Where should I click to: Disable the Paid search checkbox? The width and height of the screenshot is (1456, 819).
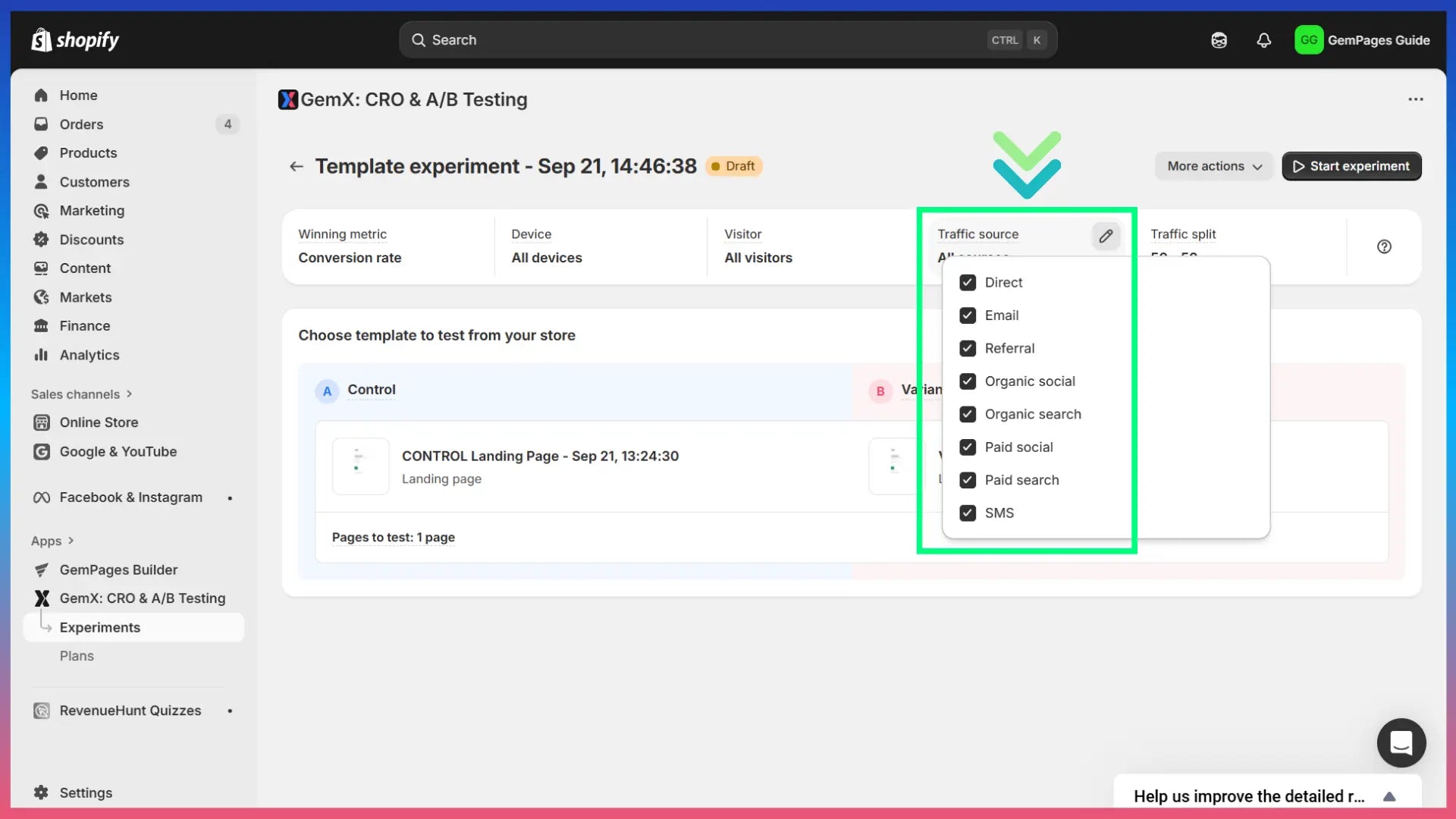click(968, 480)
